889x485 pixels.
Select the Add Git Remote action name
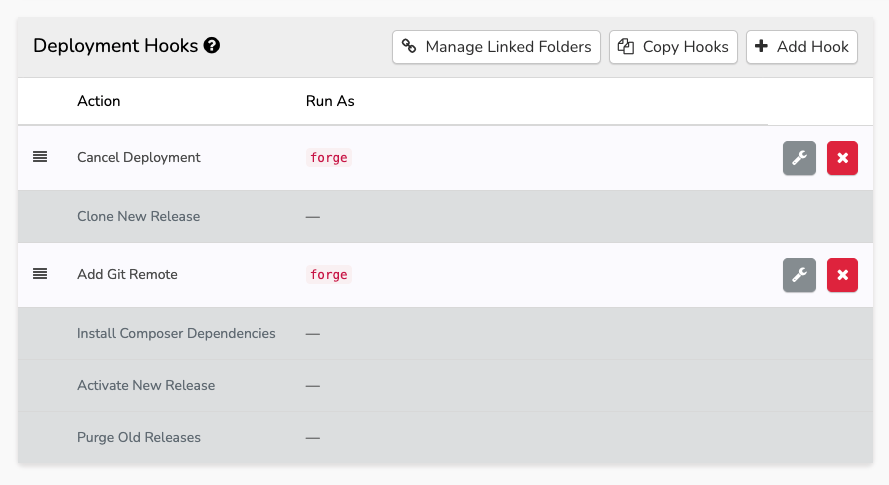point(127,274)
